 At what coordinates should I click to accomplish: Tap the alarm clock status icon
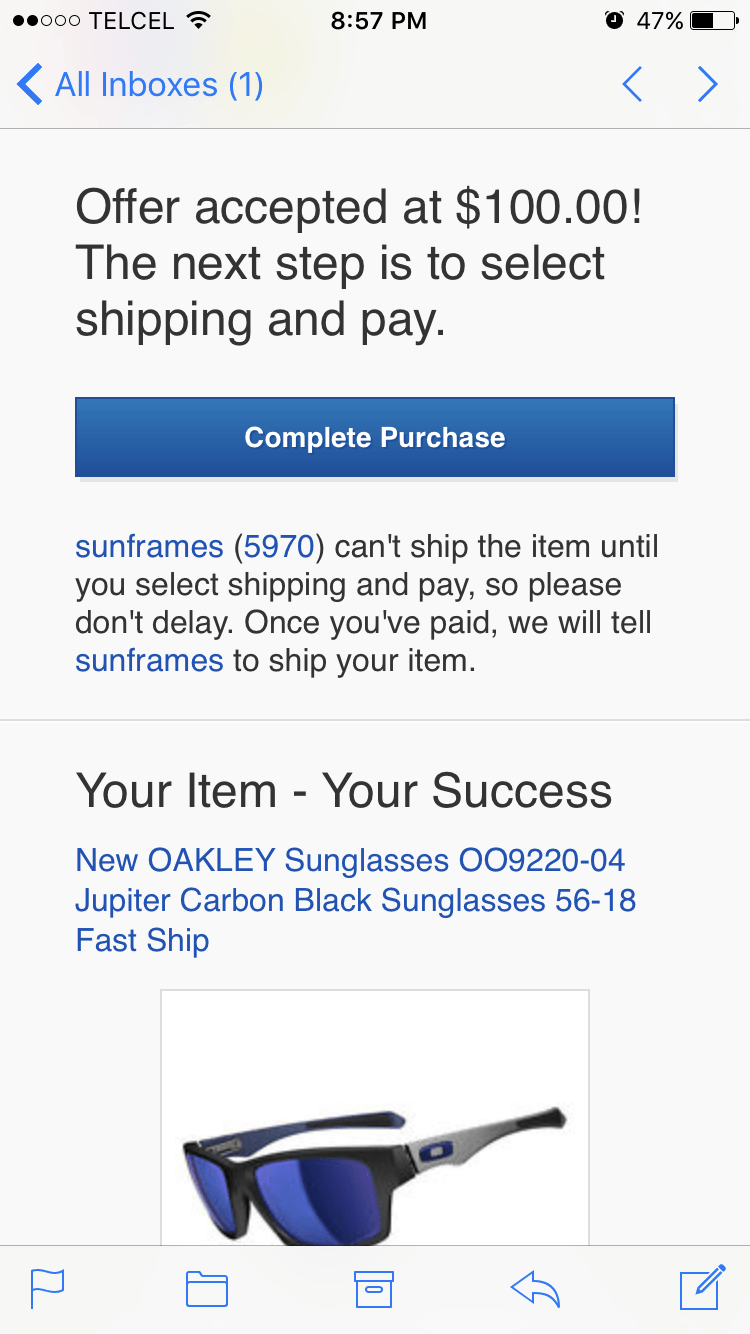tap(614, 21)
